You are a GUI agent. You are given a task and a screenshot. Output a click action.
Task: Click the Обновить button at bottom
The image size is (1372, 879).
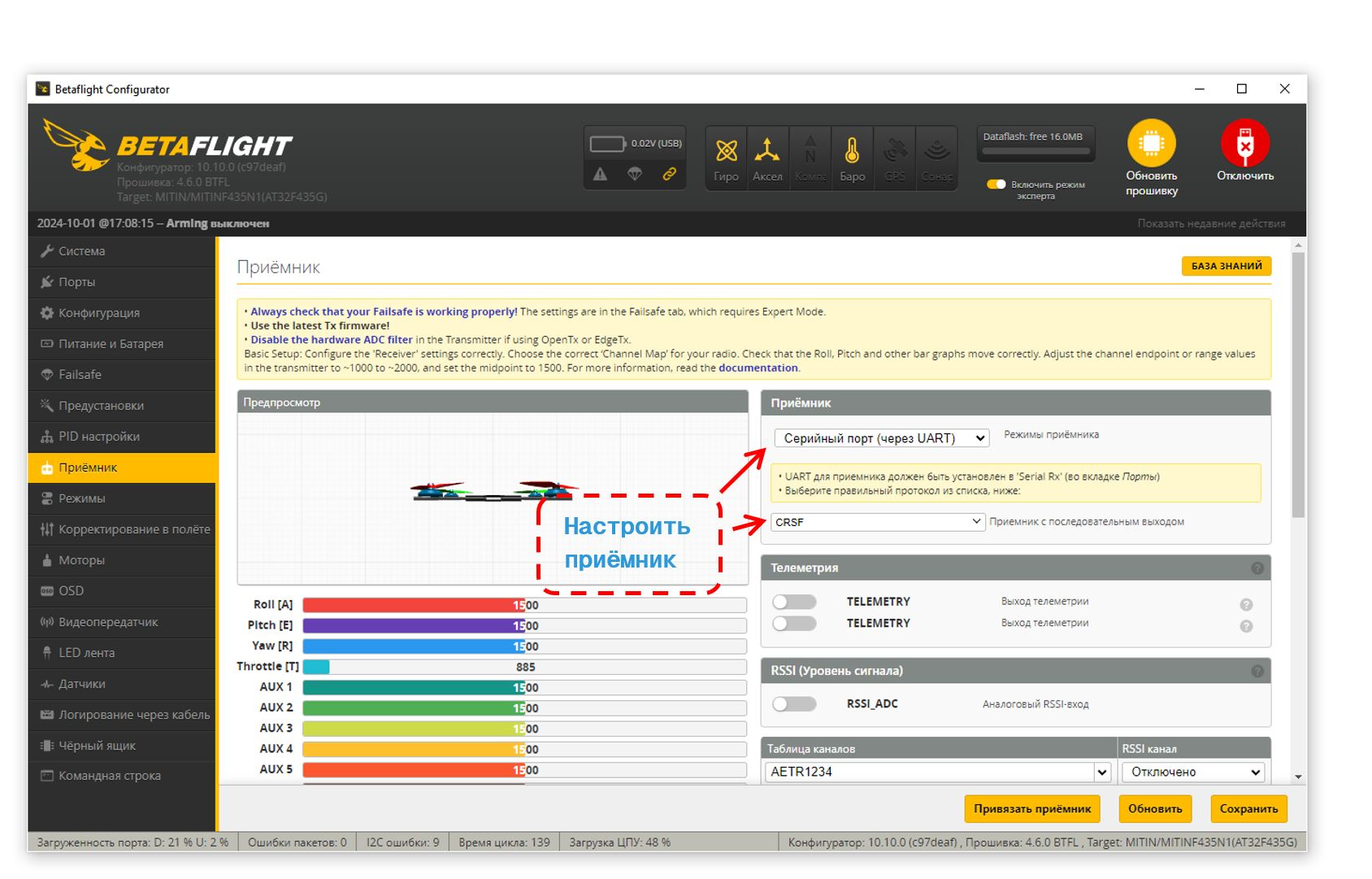click(1155, 809)
